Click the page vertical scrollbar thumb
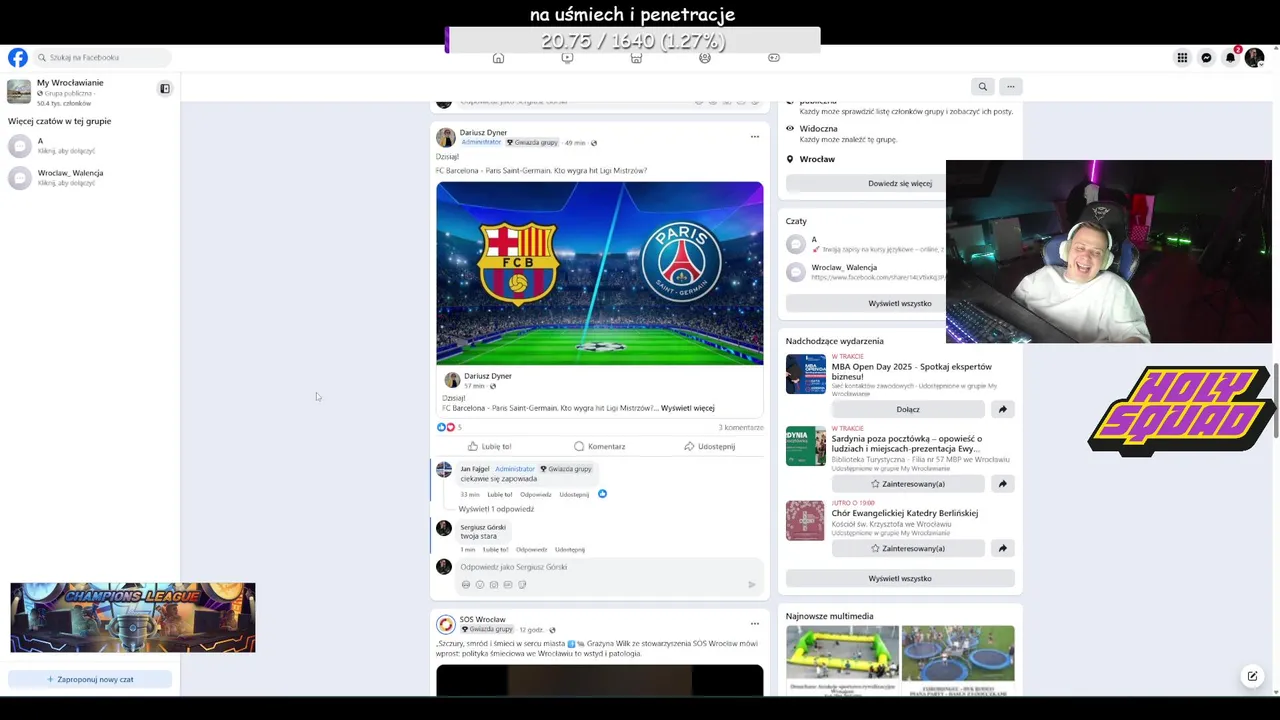This screenshot has height=720, width=1280. click(1275, 400)
